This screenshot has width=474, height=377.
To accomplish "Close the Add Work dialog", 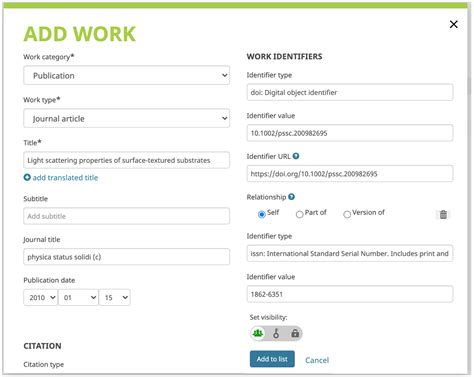I will point(453,24).
